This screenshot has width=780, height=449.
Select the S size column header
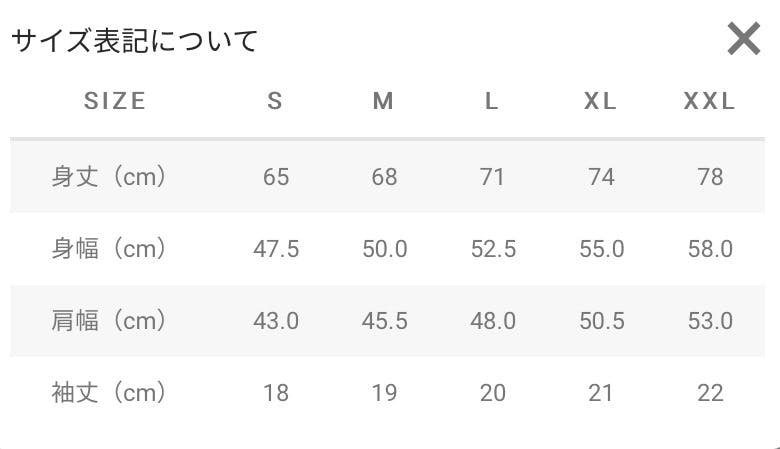point(275,101)
